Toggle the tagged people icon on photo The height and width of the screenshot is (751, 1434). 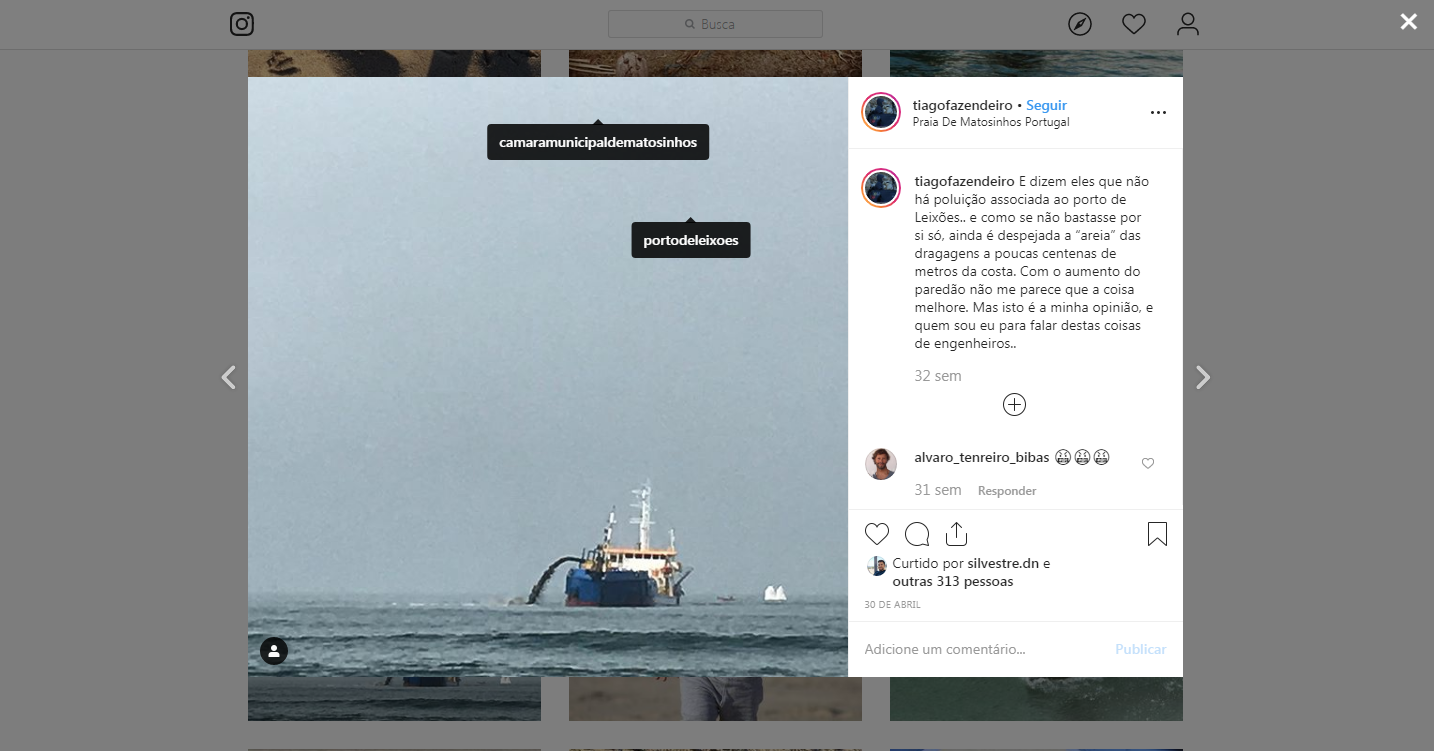click(274, 651)
